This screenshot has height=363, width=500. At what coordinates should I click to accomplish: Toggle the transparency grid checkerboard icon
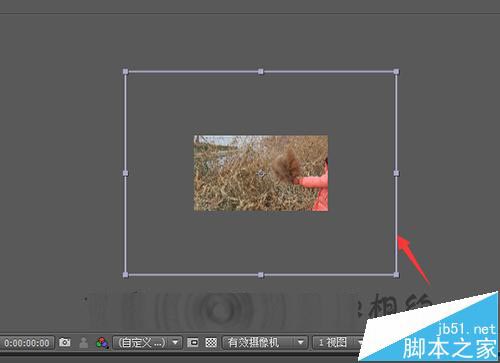(x=211, y=342)
